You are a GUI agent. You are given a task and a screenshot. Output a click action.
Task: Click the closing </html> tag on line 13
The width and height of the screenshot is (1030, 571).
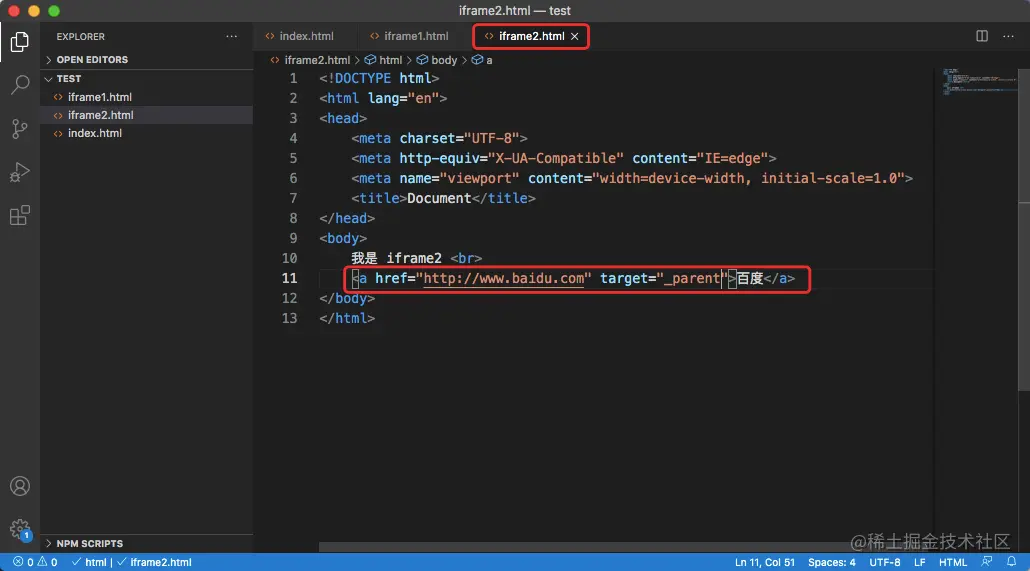point(347,319)
